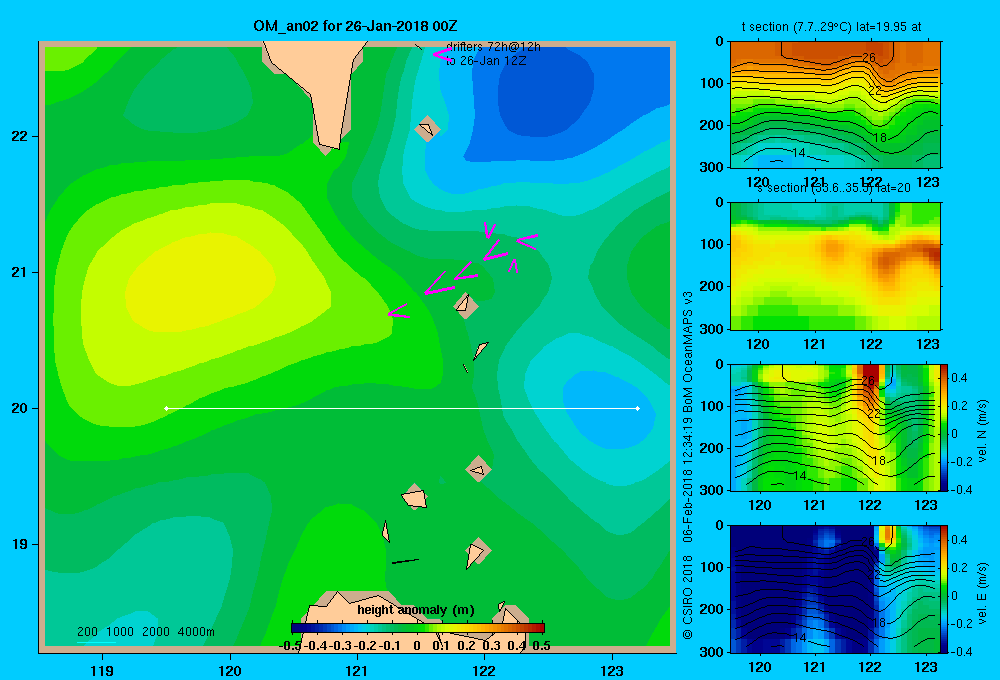Click the dark blue low-anomaly region near the top
The image size is (1000, 680).
tap(545, 89)
